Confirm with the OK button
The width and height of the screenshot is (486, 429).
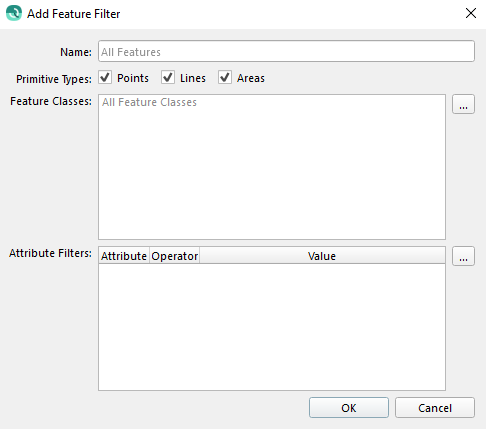(349, 408)
